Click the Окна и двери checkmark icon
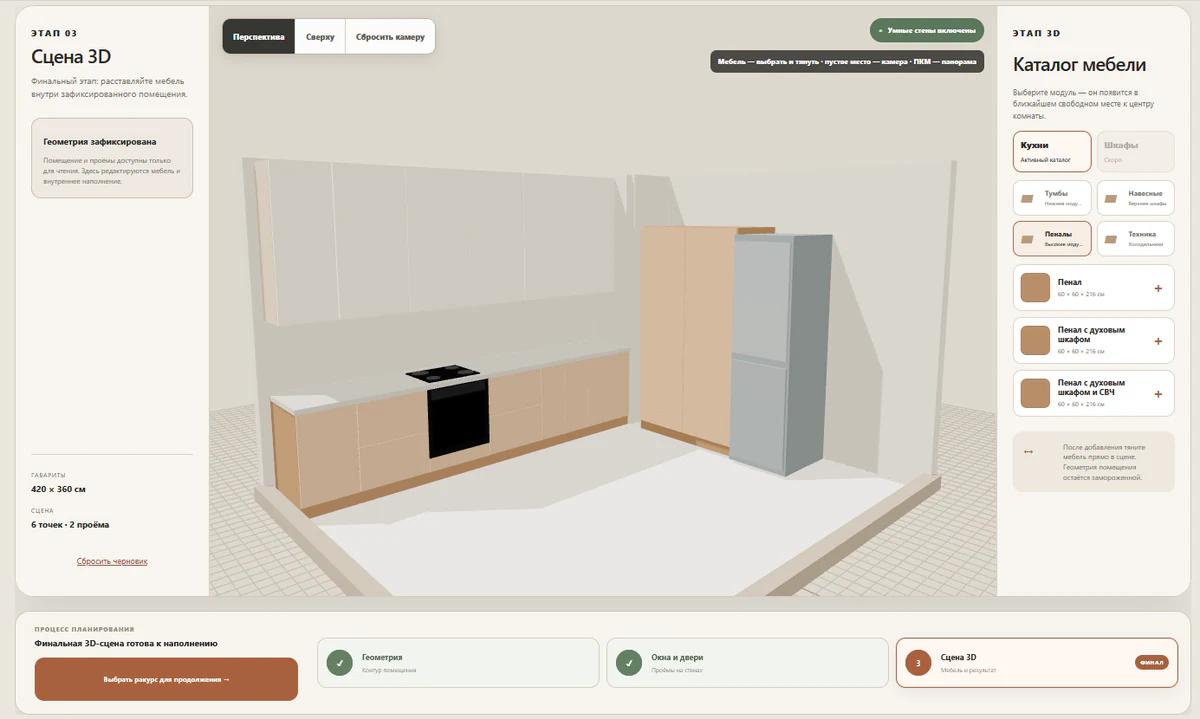The height and width of the screenshot is (719, 1200). 630,662
